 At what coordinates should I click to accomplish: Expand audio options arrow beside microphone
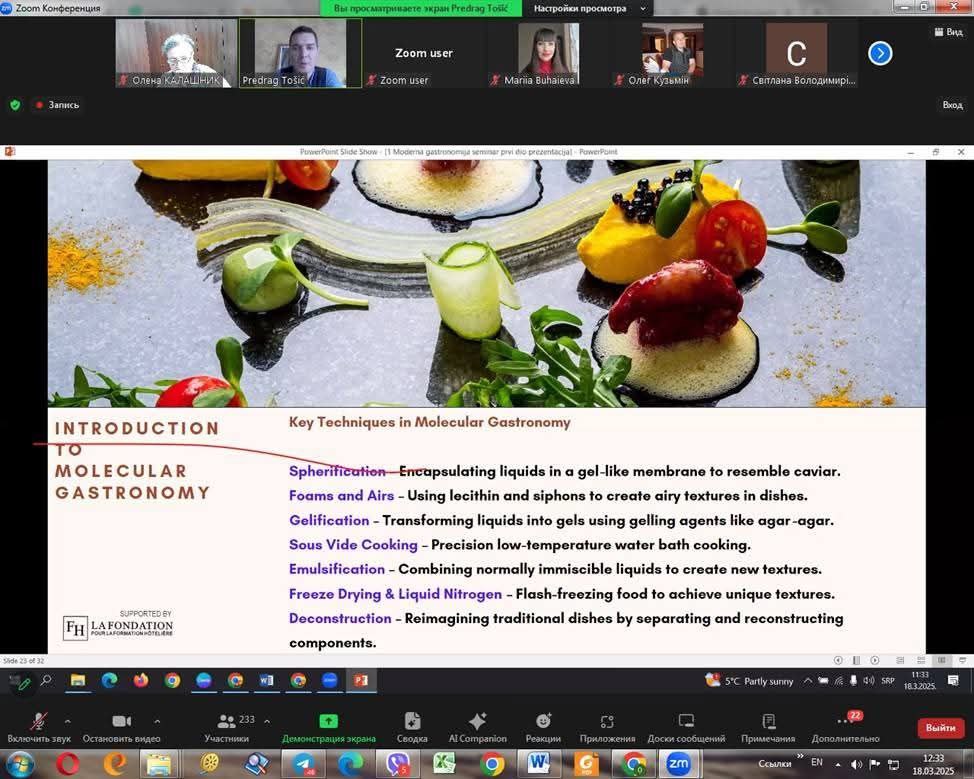coord(67,721)
